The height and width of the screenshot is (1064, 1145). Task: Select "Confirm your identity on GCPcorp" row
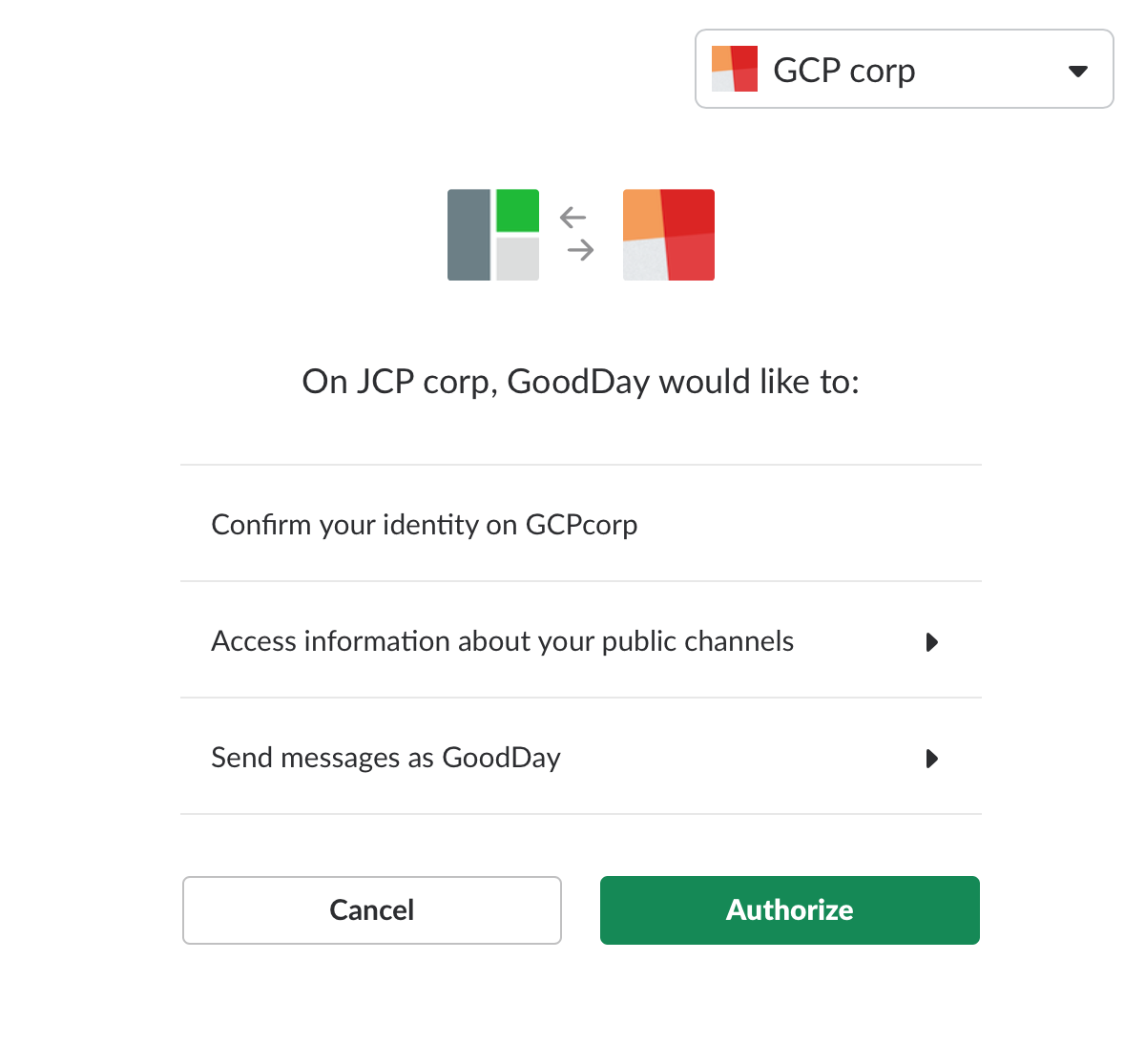pos(581,524)
